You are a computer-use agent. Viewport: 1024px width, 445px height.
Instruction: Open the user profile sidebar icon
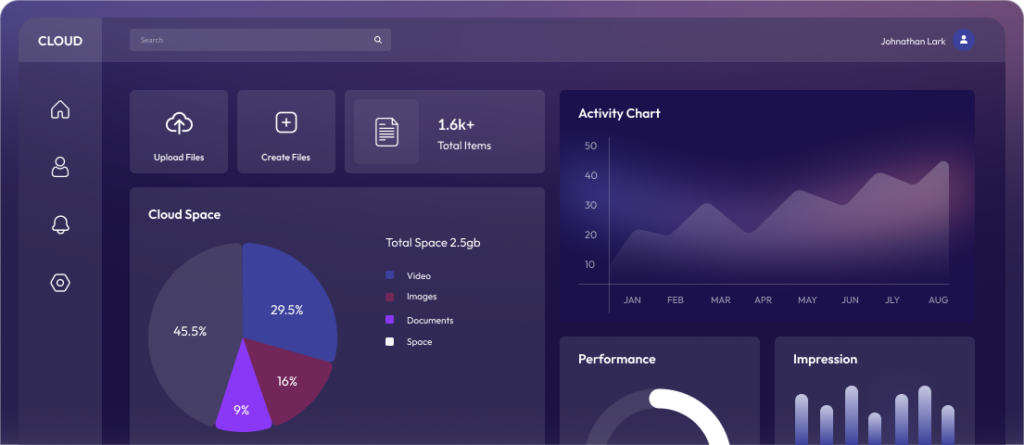60,167
